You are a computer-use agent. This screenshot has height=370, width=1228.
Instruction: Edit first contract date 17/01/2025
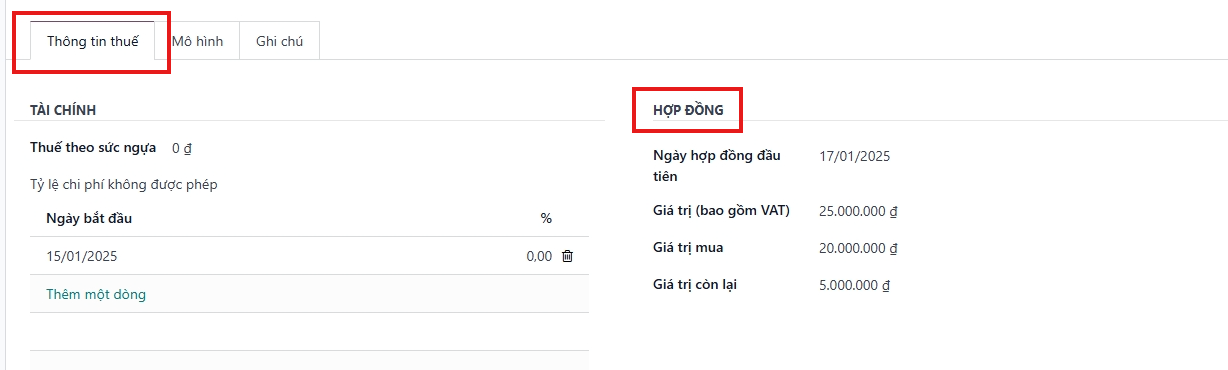click(854, 156)
